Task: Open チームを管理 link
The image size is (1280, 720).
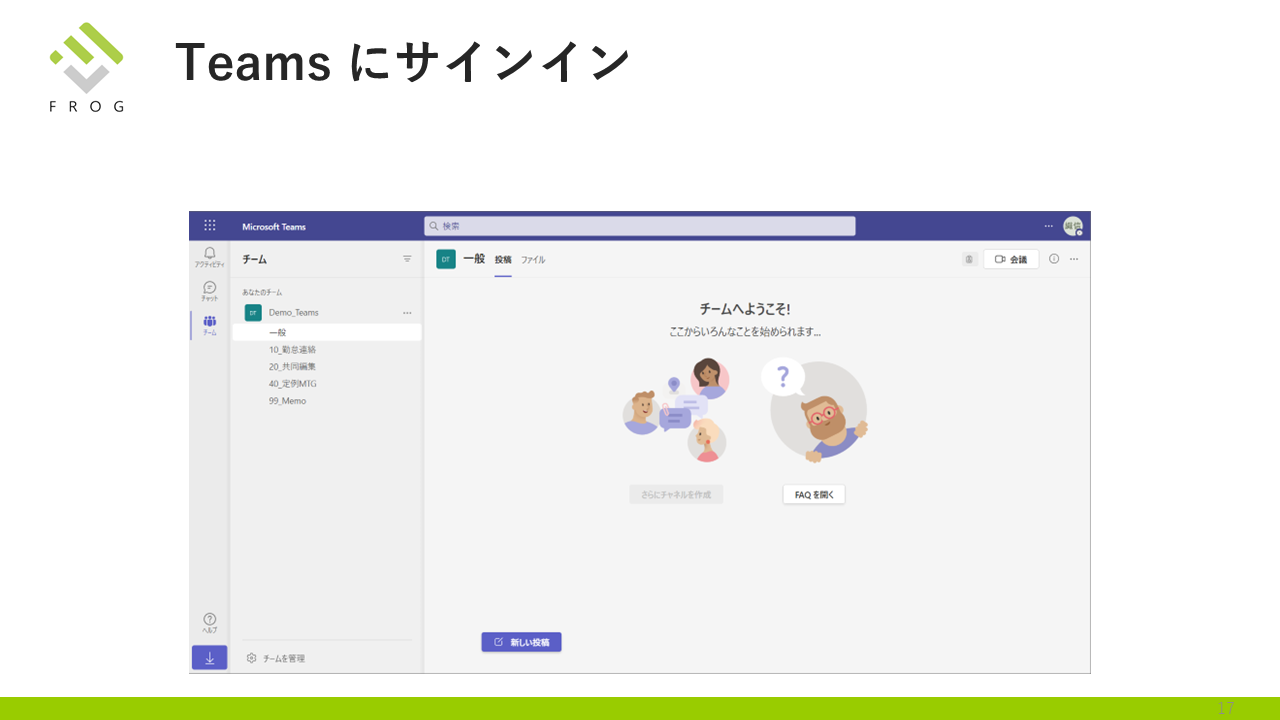Action: (284, 659)
